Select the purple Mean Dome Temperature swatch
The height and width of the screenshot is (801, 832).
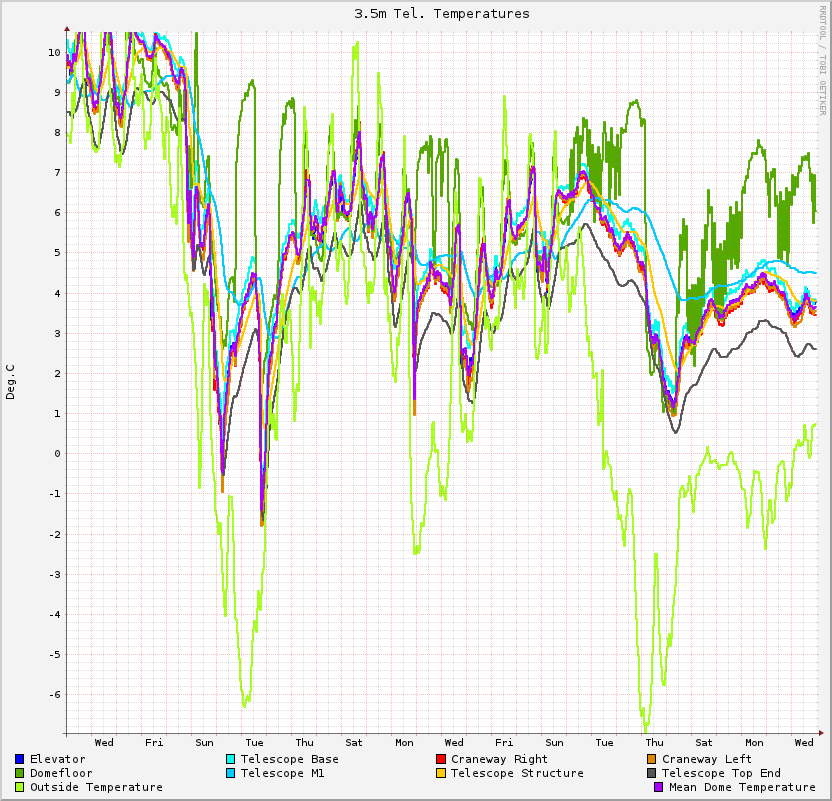(x=659, y=787)
